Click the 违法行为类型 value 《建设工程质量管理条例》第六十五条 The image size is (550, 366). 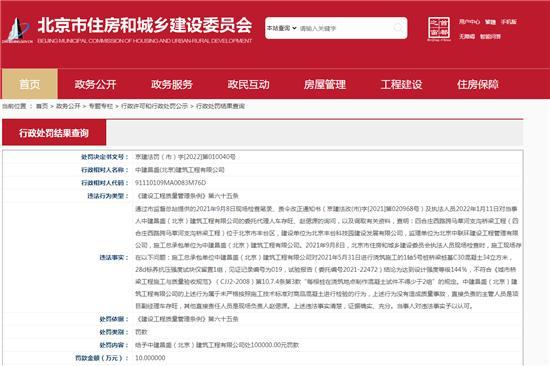(x=187, y=196)
